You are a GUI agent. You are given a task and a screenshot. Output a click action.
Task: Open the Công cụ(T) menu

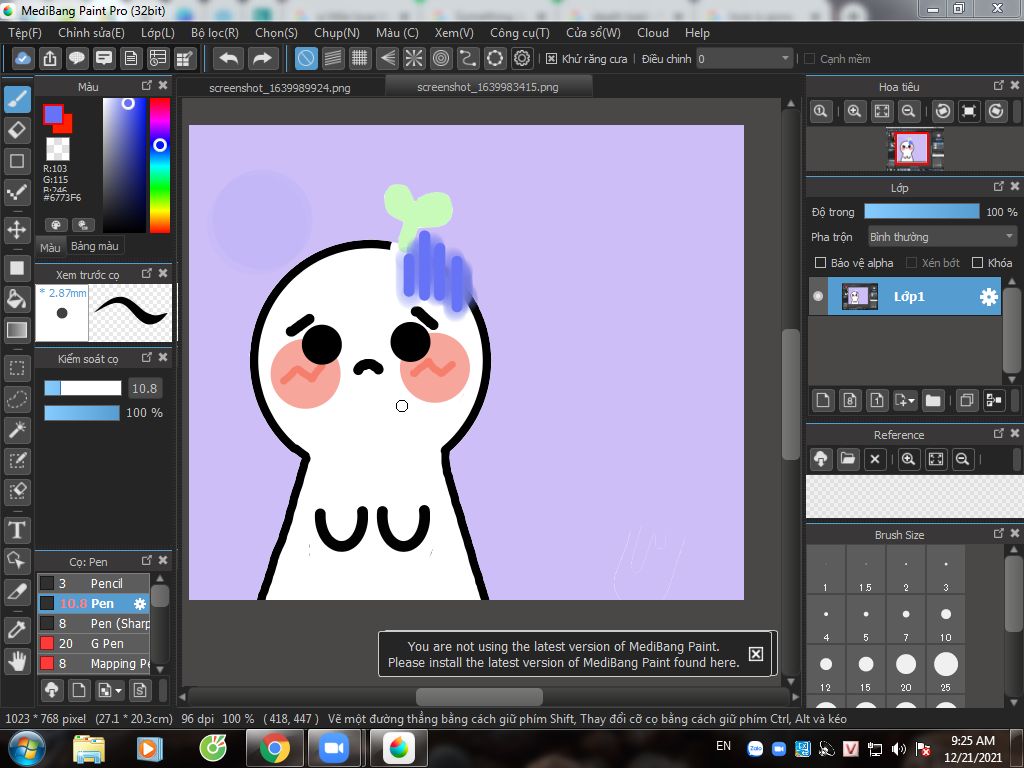520,33
